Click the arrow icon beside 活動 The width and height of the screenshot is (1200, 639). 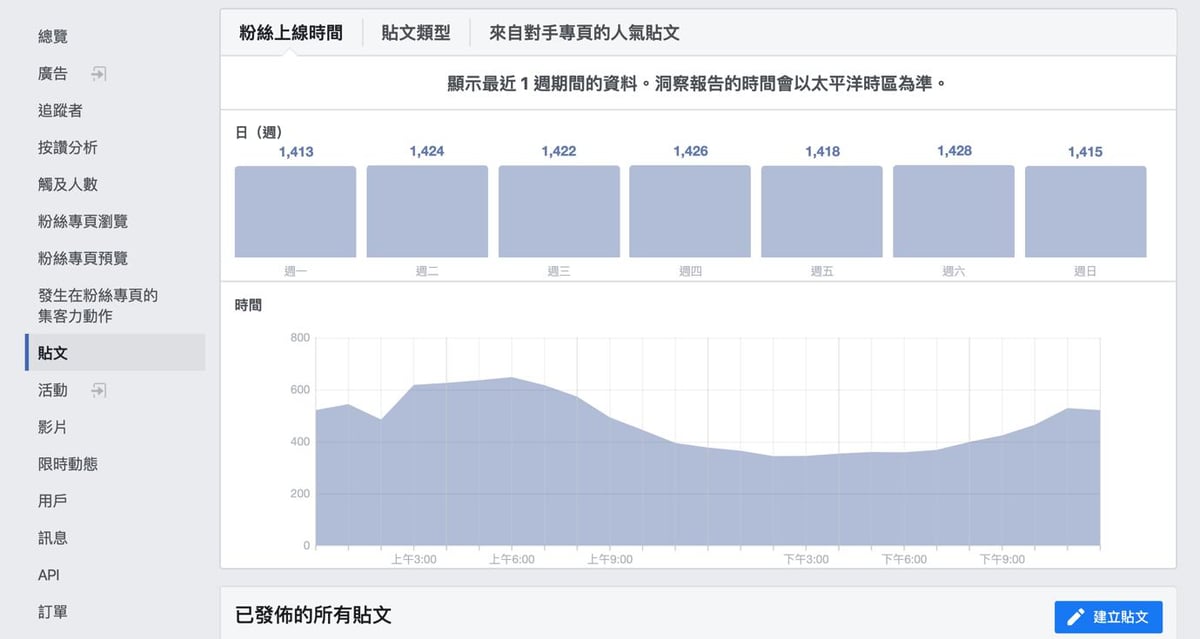(x=98, y=390)
